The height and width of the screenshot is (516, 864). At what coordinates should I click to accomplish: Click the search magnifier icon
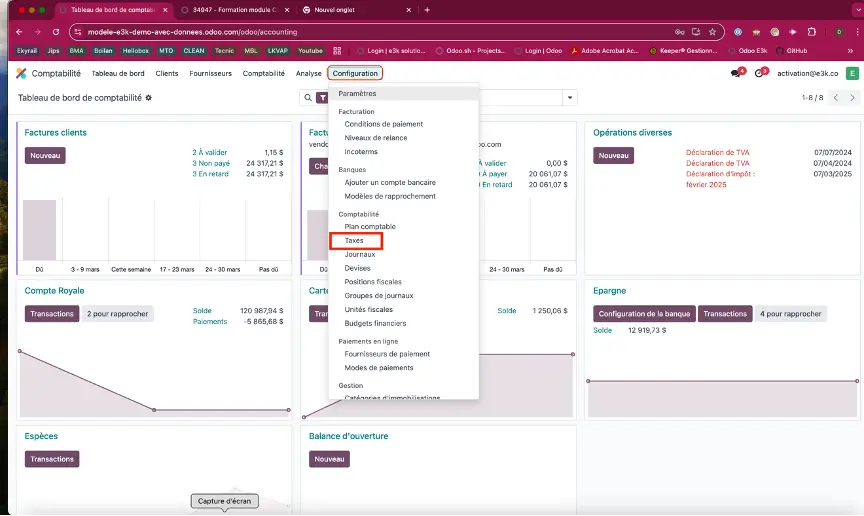(x=307, y=98)
